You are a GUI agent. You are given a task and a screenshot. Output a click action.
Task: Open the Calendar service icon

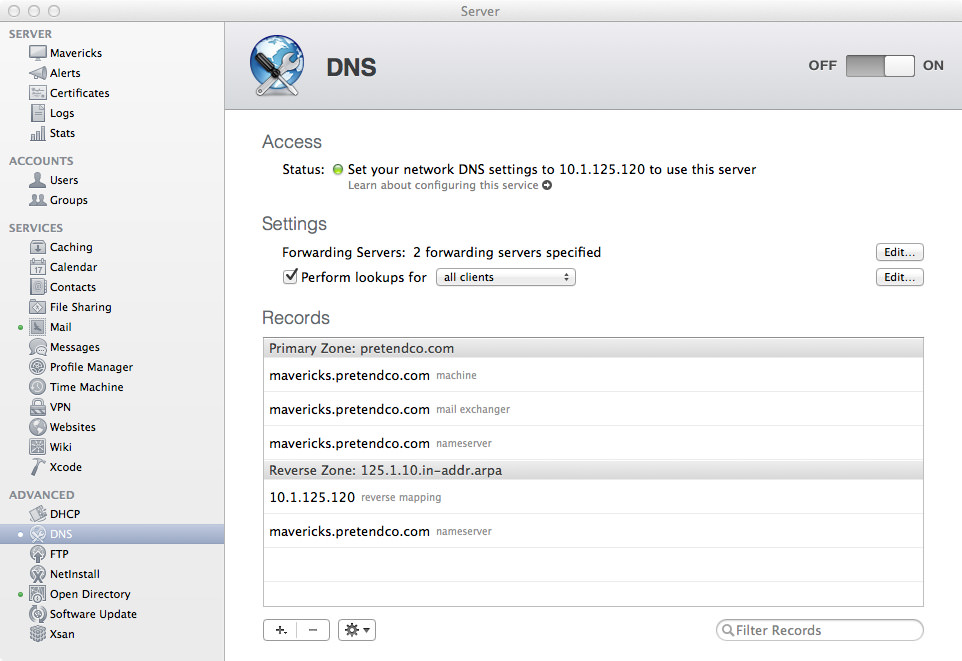coord(37,267)
